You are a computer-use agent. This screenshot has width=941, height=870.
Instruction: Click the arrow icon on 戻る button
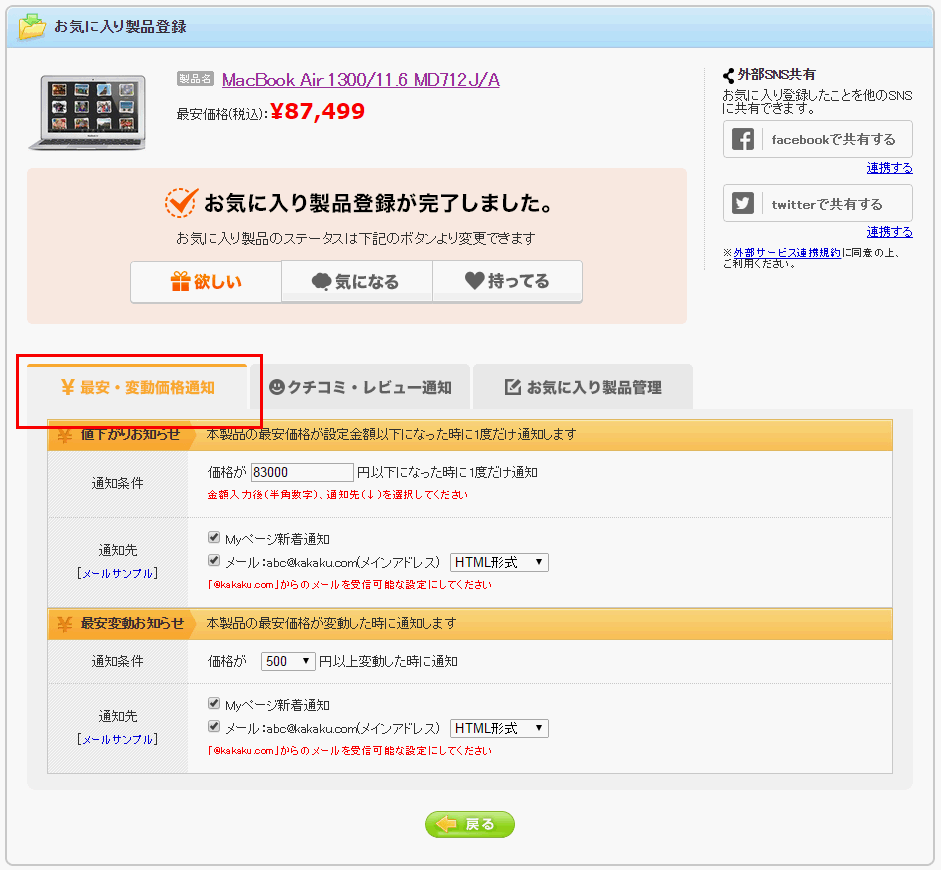(446, 824)
